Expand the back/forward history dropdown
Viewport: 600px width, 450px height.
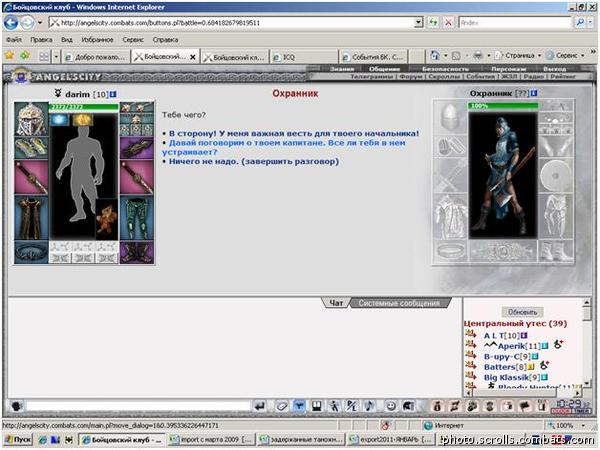[40, 23]
